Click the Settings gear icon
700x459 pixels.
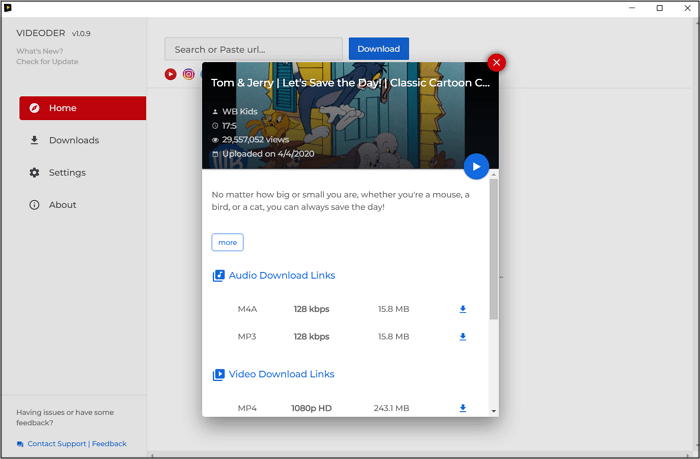tap(34, 172)
